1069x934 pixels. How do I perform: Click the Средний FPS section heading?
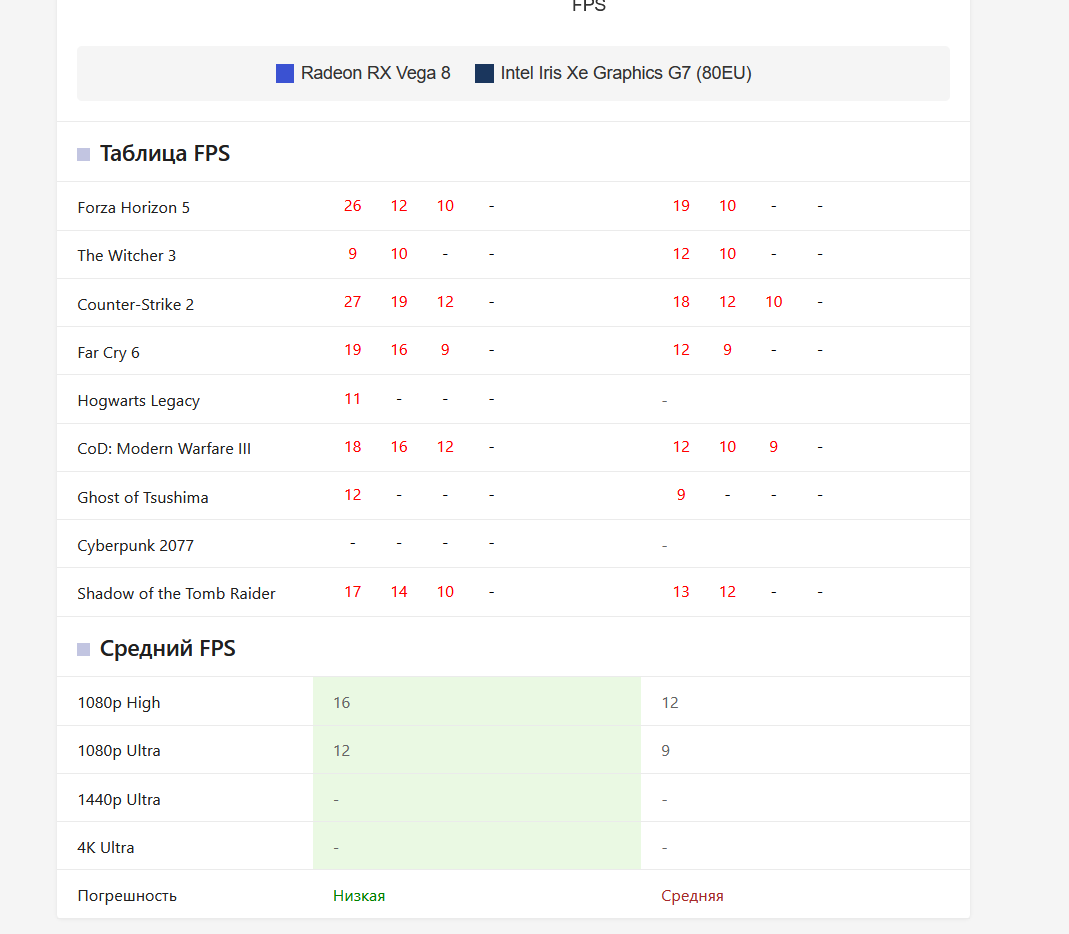pyautogui.click(x=168, y=648)
